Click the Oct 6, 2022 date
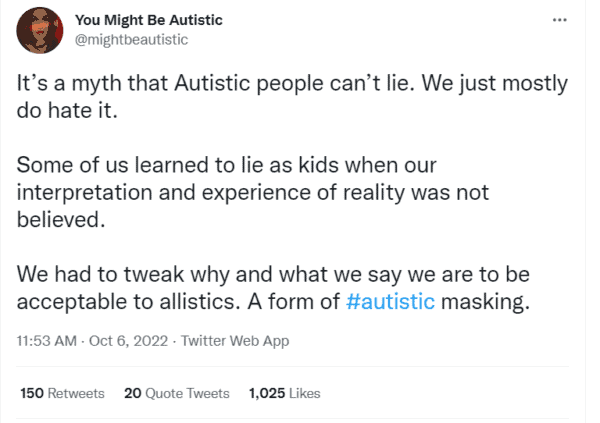Image resolution: width=600 pixels, height=423 pixels. (x=129, y=341)
